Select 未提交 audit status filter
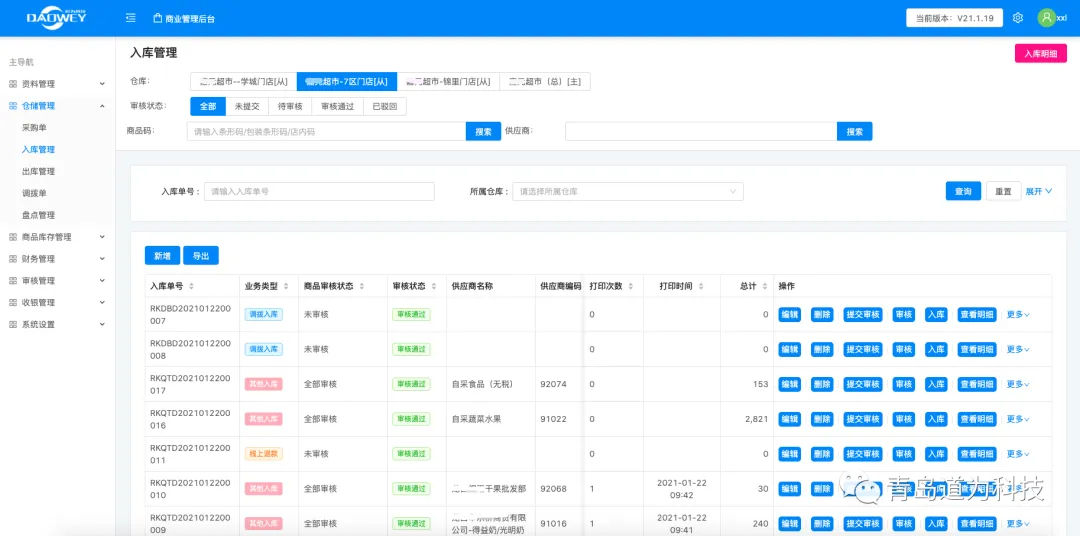The image size is (1080, 536). tap(247, 106)
